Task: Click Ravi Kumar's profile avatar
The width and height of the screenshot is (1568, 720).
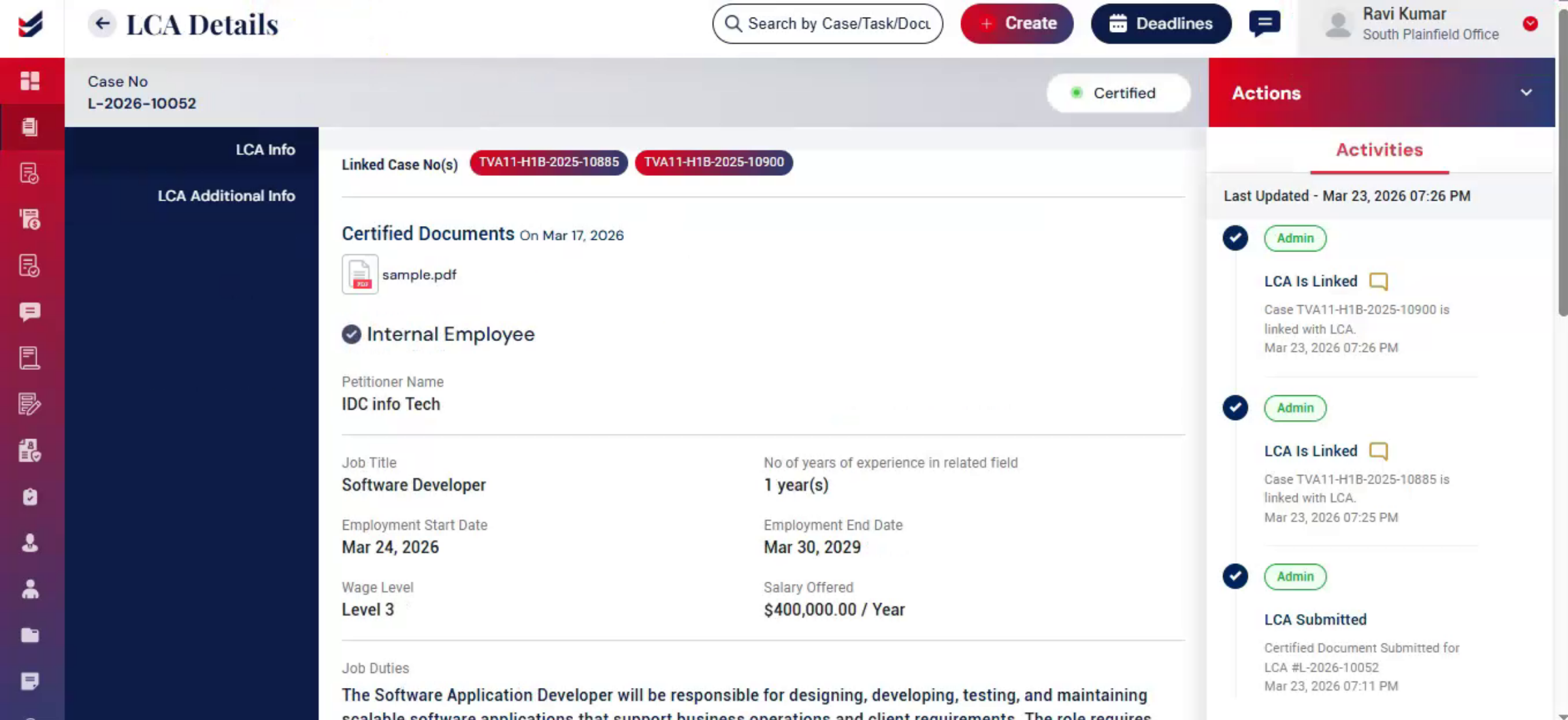Action: tap(1338, 24)
